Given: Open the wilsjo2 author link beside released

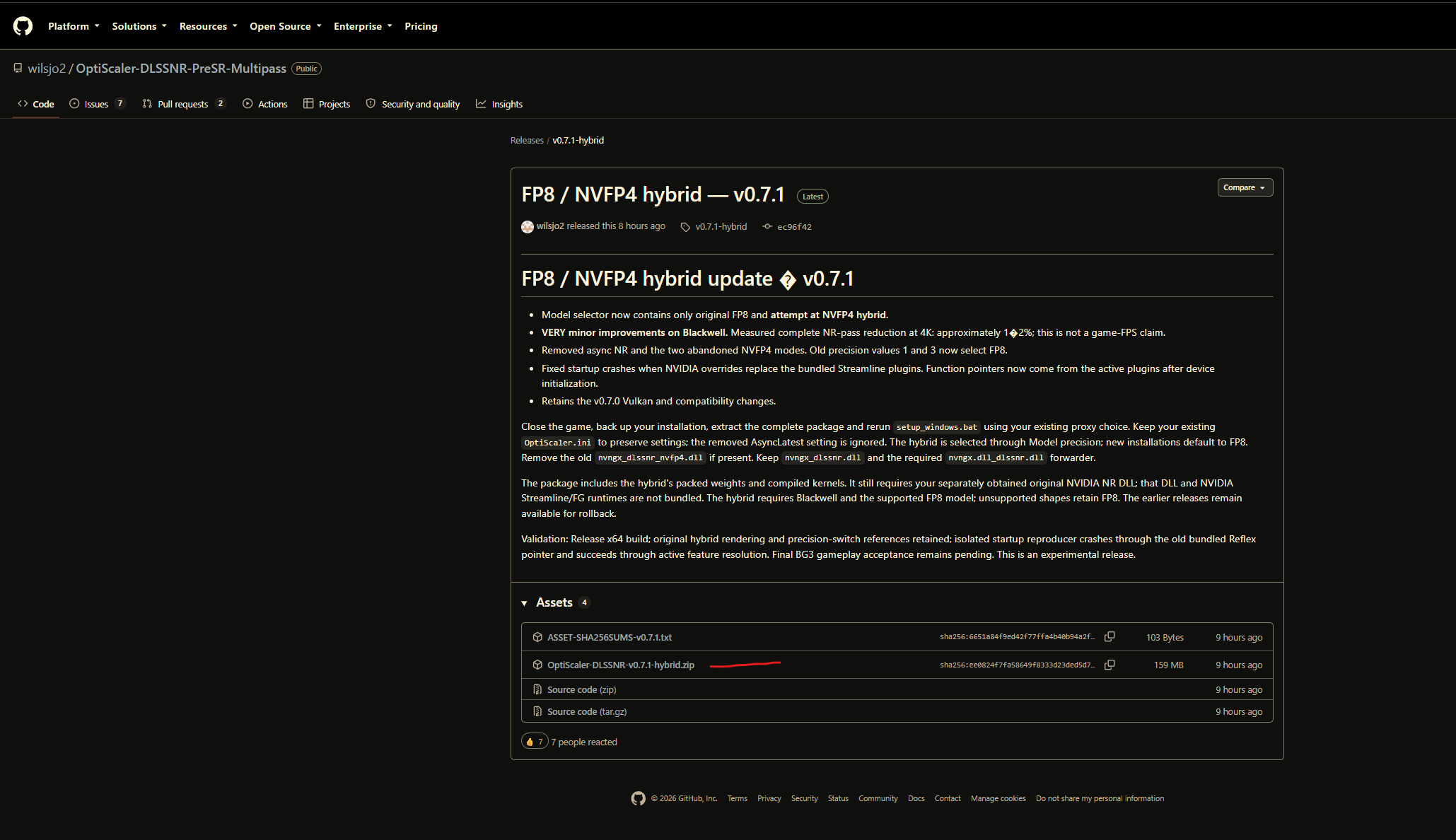Looking at the screenshot, I should (x=550, y=226).
